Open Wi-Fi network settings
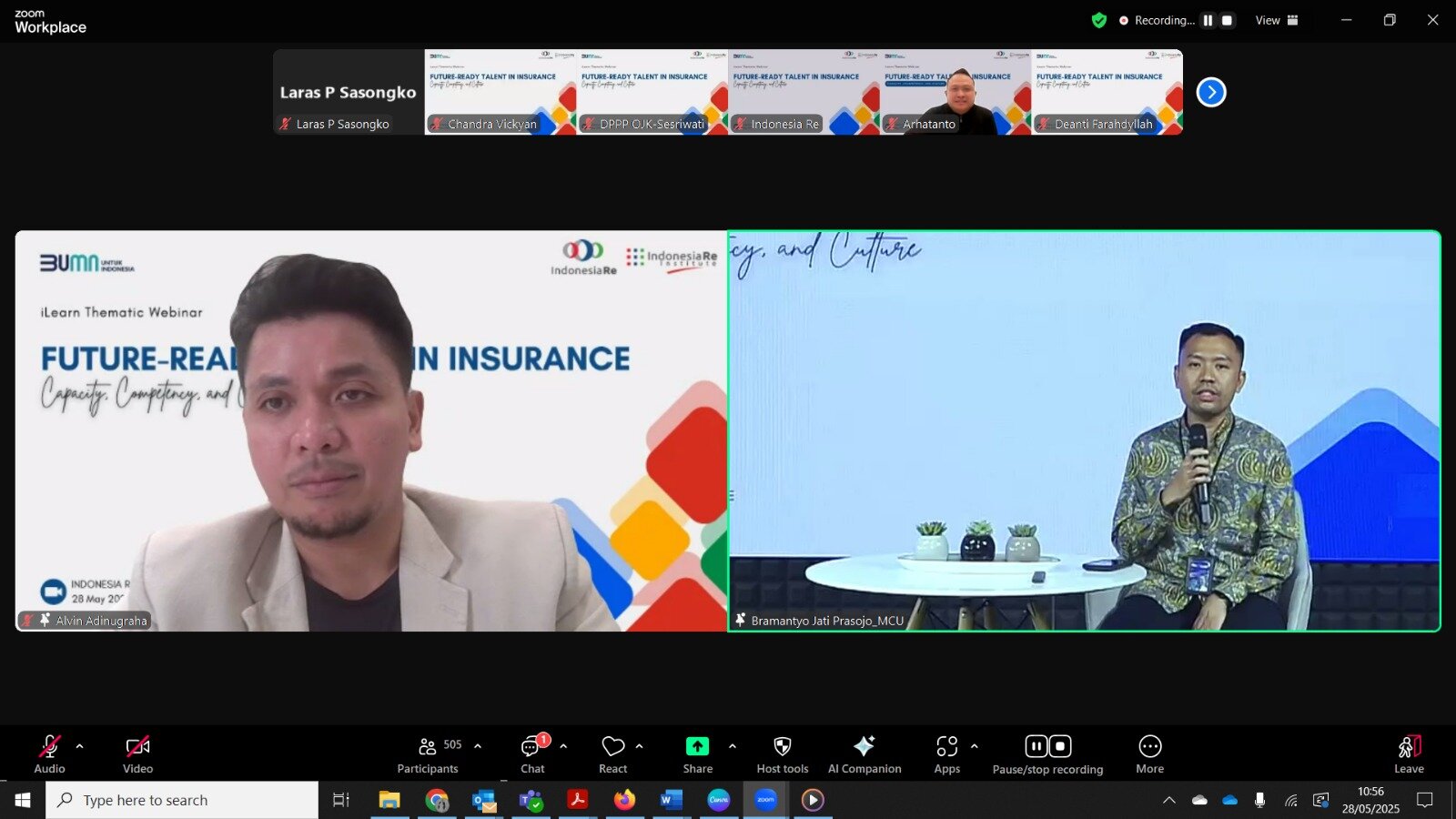Viewport: 1456px width, 819px height. tap(1291, 800)
